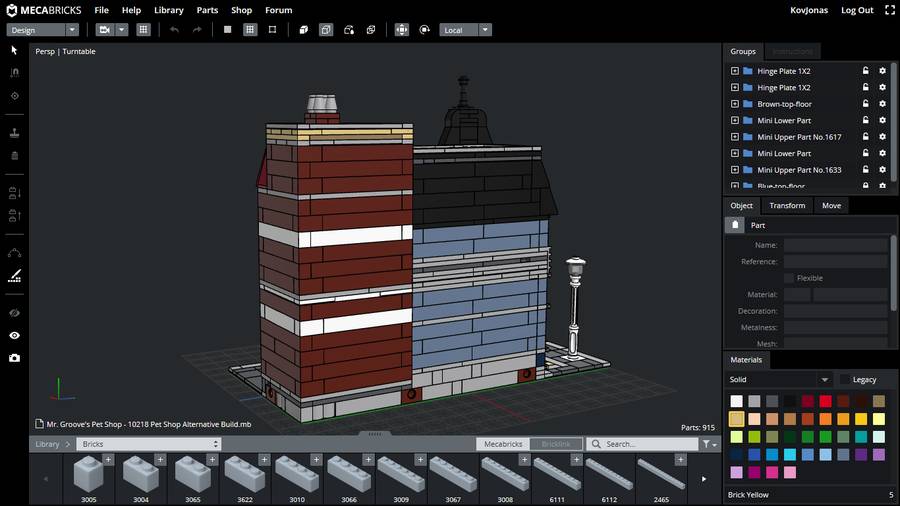Switch to the Transform tab

pyautogui.click(x=787, y=205)
